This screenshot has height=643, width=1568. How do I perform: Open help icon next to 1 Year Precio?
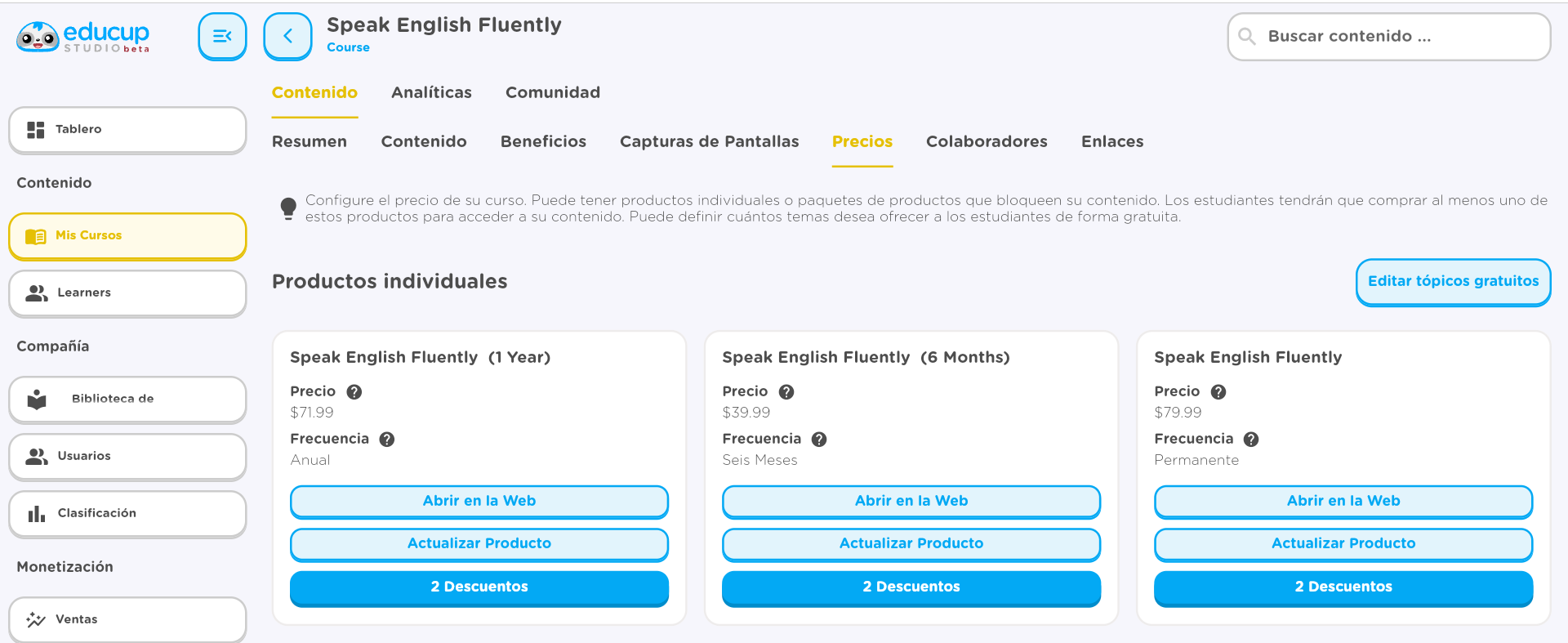pyautogui.click(x=354, y=391)
